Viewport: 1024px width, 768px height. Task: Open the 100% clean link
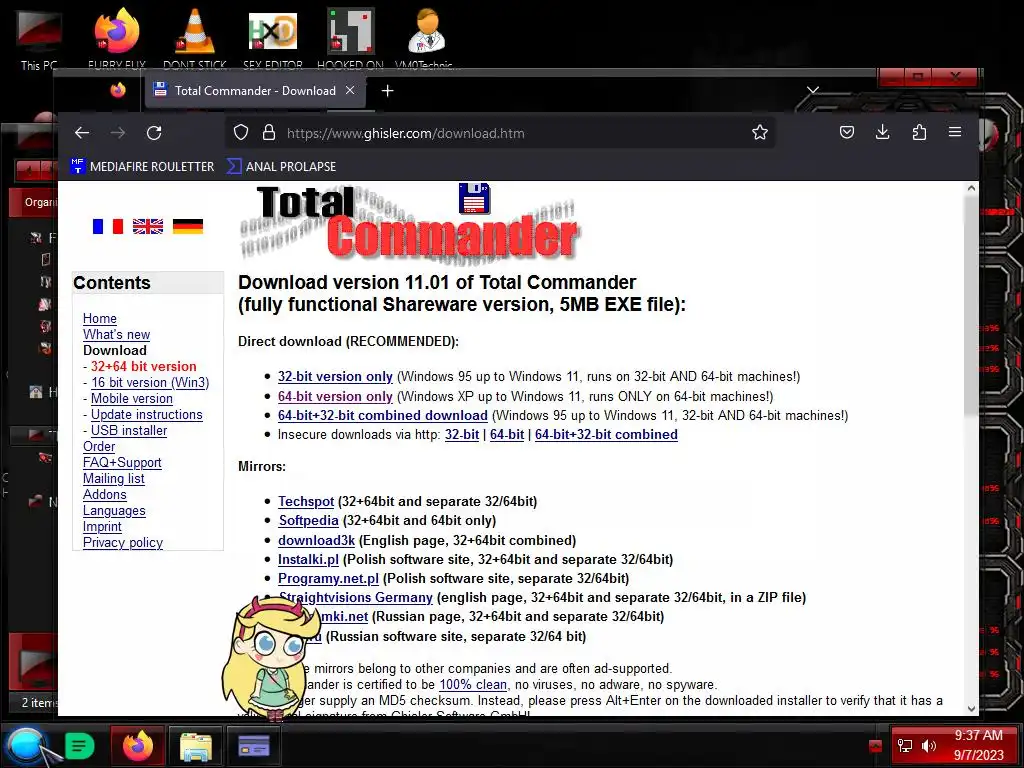point(473,684)
